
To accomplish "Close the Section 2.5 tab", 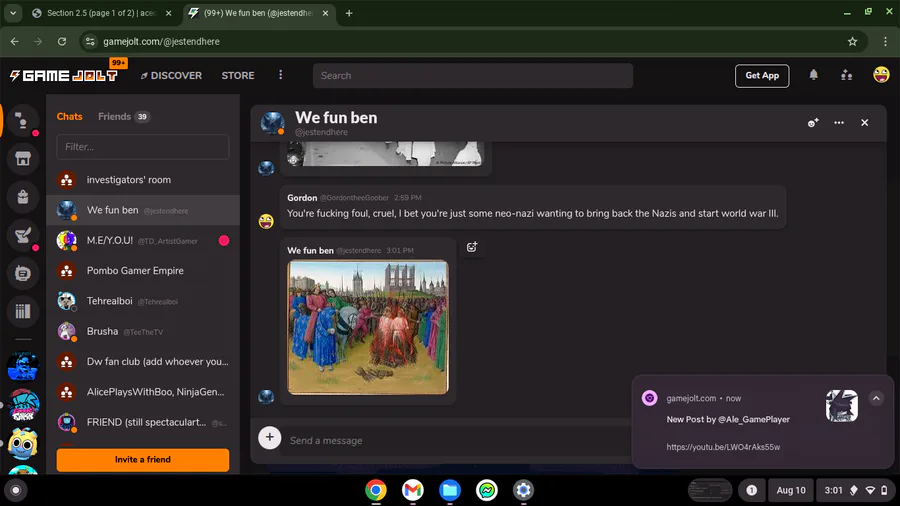I will [x=168, y=13].
